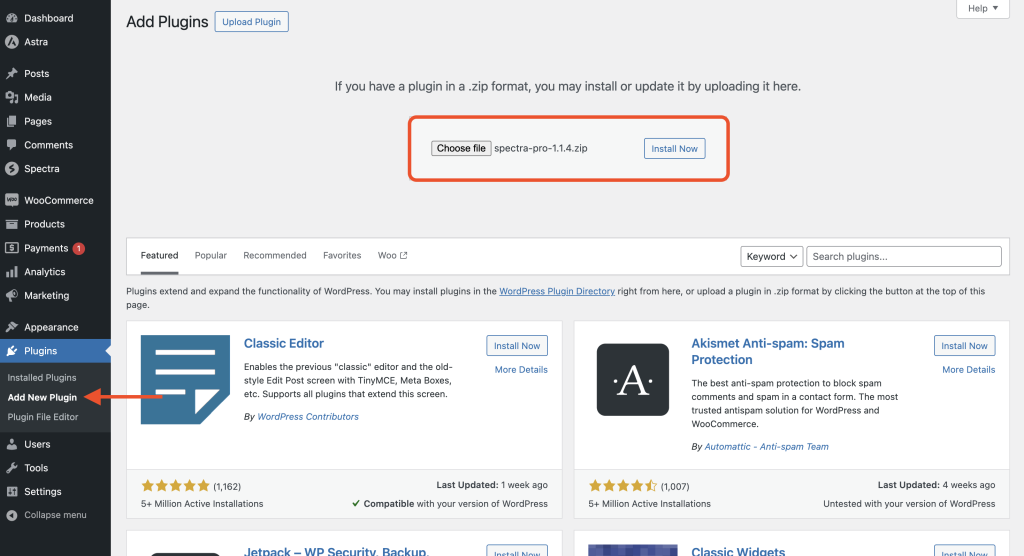Visit the Automattic Anti-spam Team link
1024x556 pixels.
coord(766,447)
